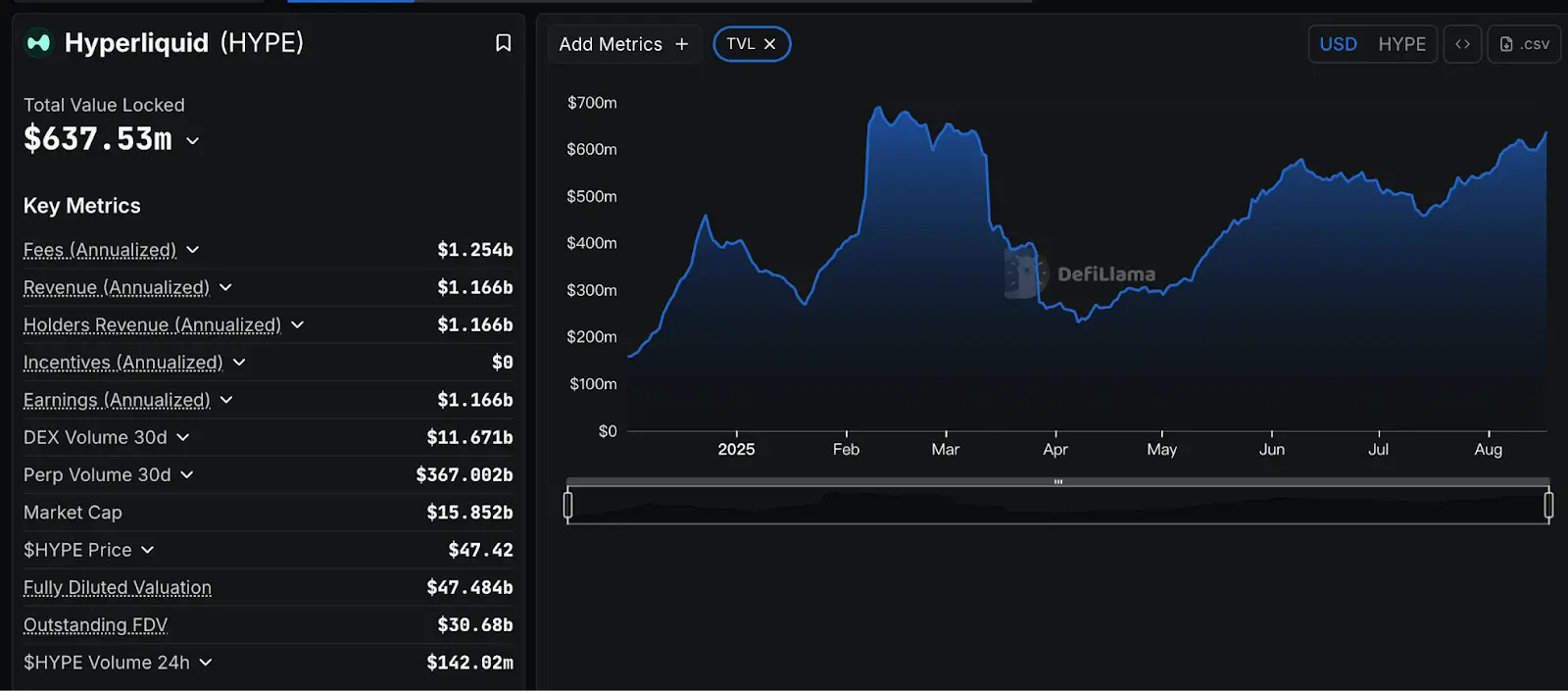The width and height of the screenshot is (1568, 691).
Task: Expand the Total Value Locked breakdown
Action: coord(193,141)
